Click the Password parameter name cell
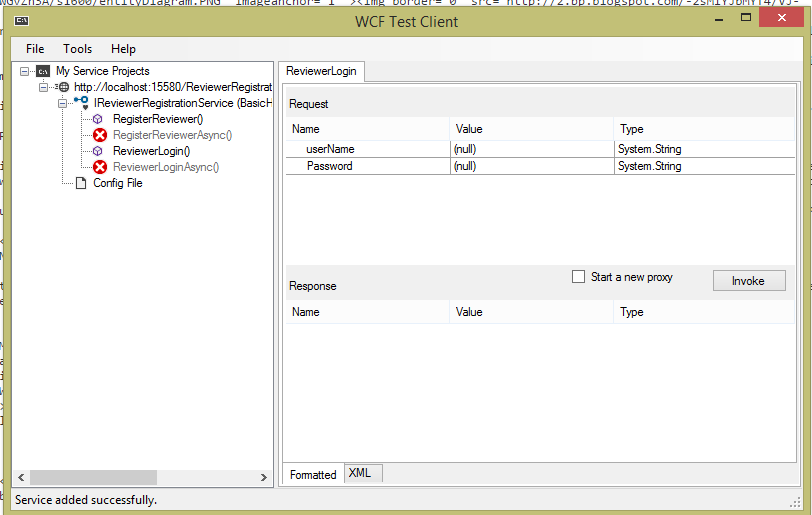 tap(368, 166)
